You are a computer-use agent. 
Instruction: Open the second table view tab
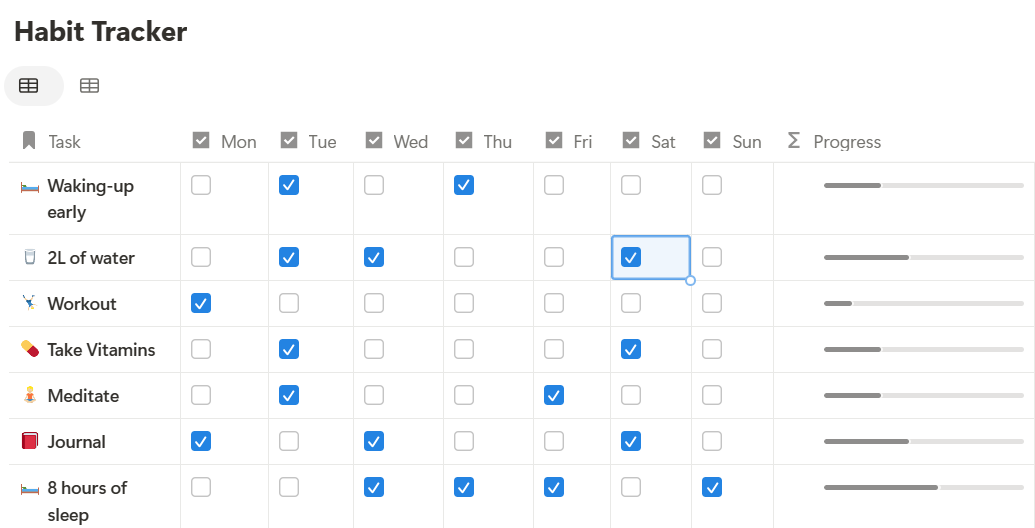tap(89, 86)
